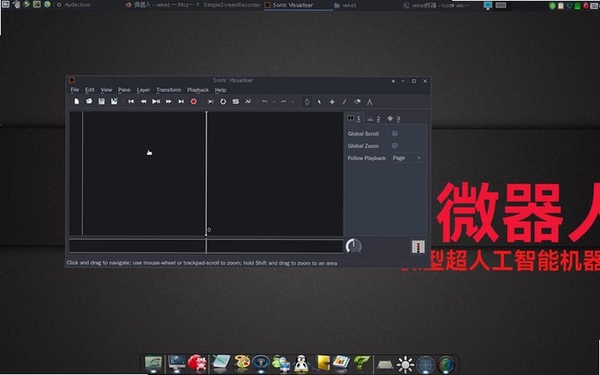Click the sun brightness icon in the dock

[405, 364]
